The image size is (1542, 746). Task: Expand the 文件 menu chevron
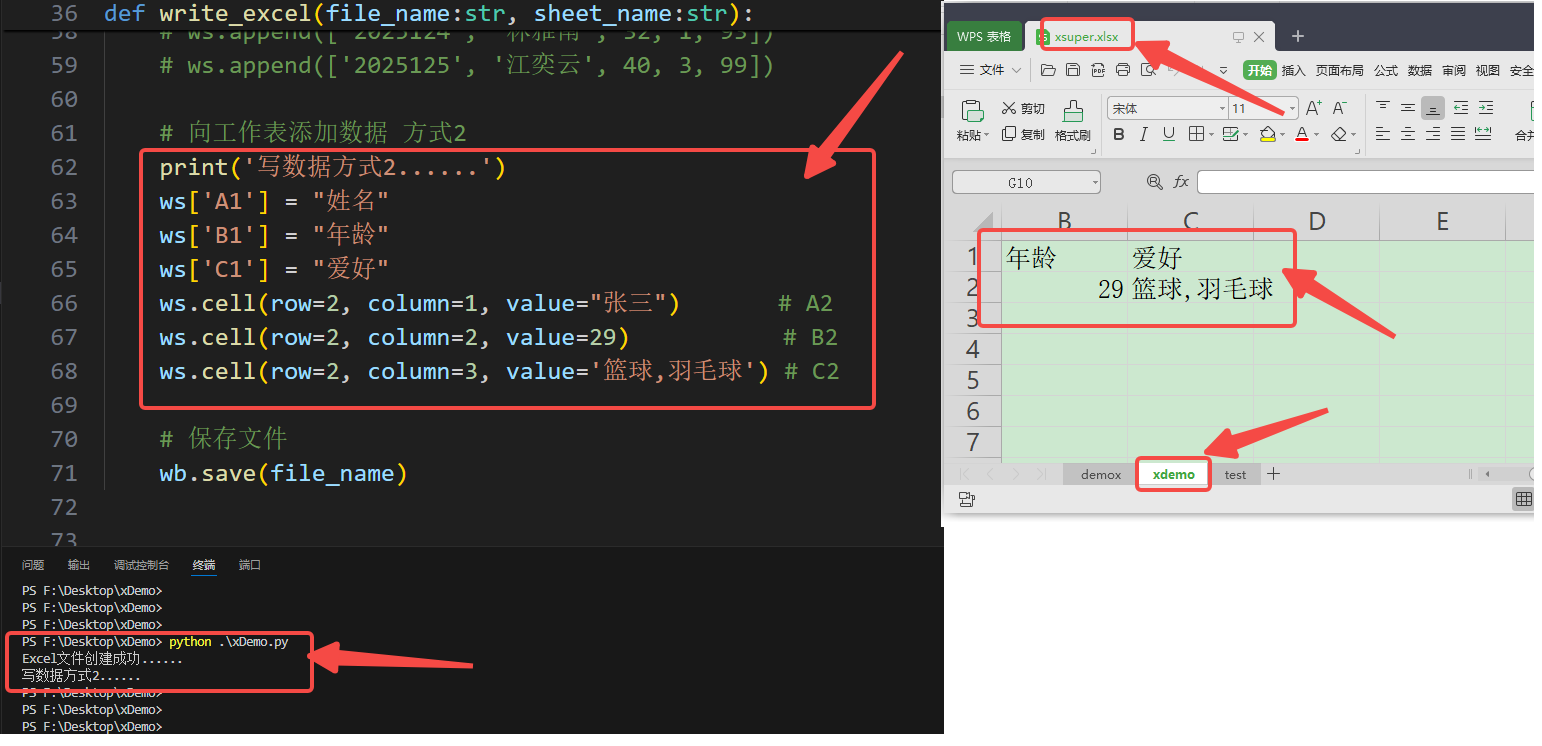(1016, 70)
